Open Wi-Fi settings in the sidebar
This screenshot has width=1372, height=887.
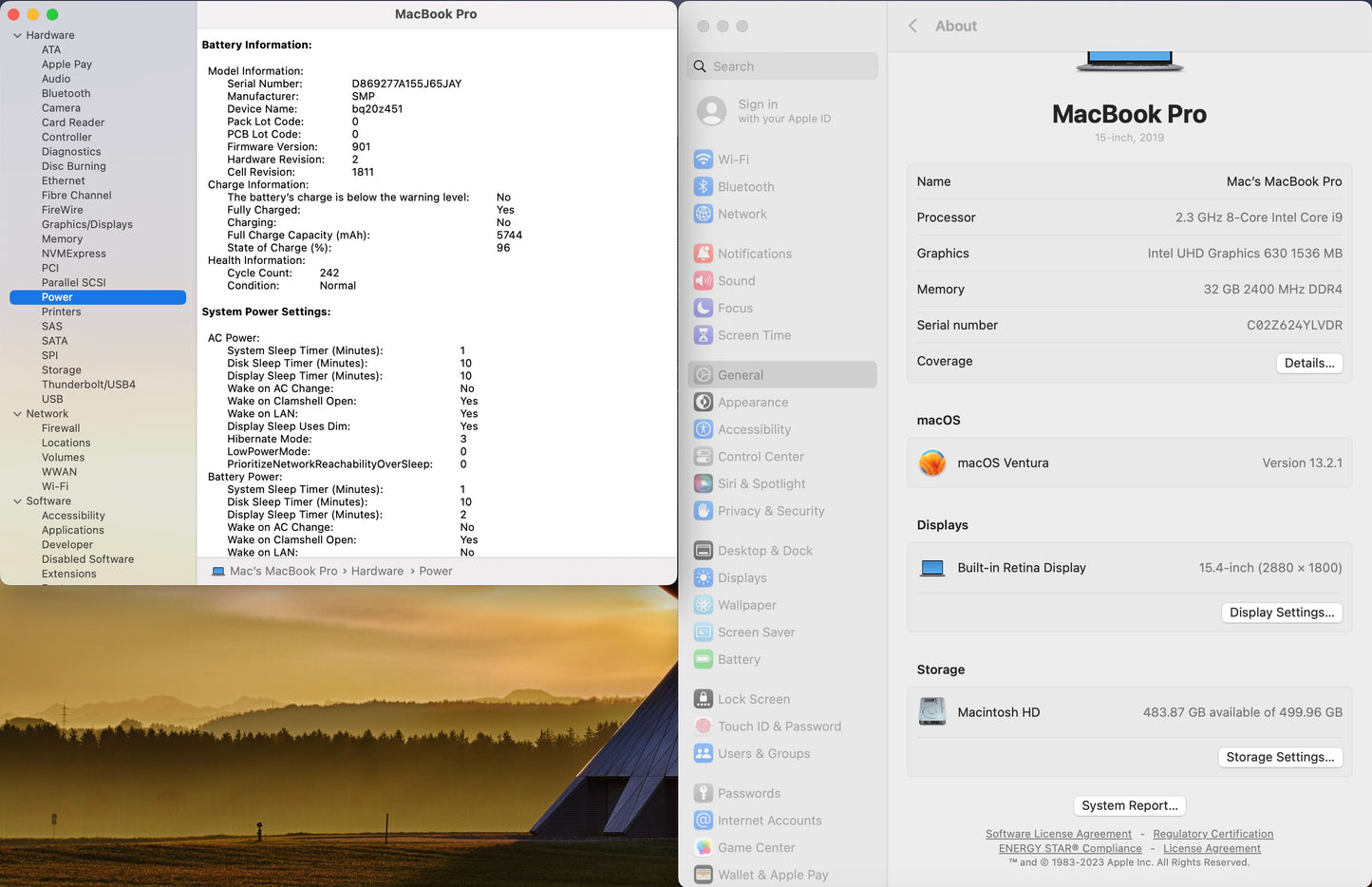(742, 159)
